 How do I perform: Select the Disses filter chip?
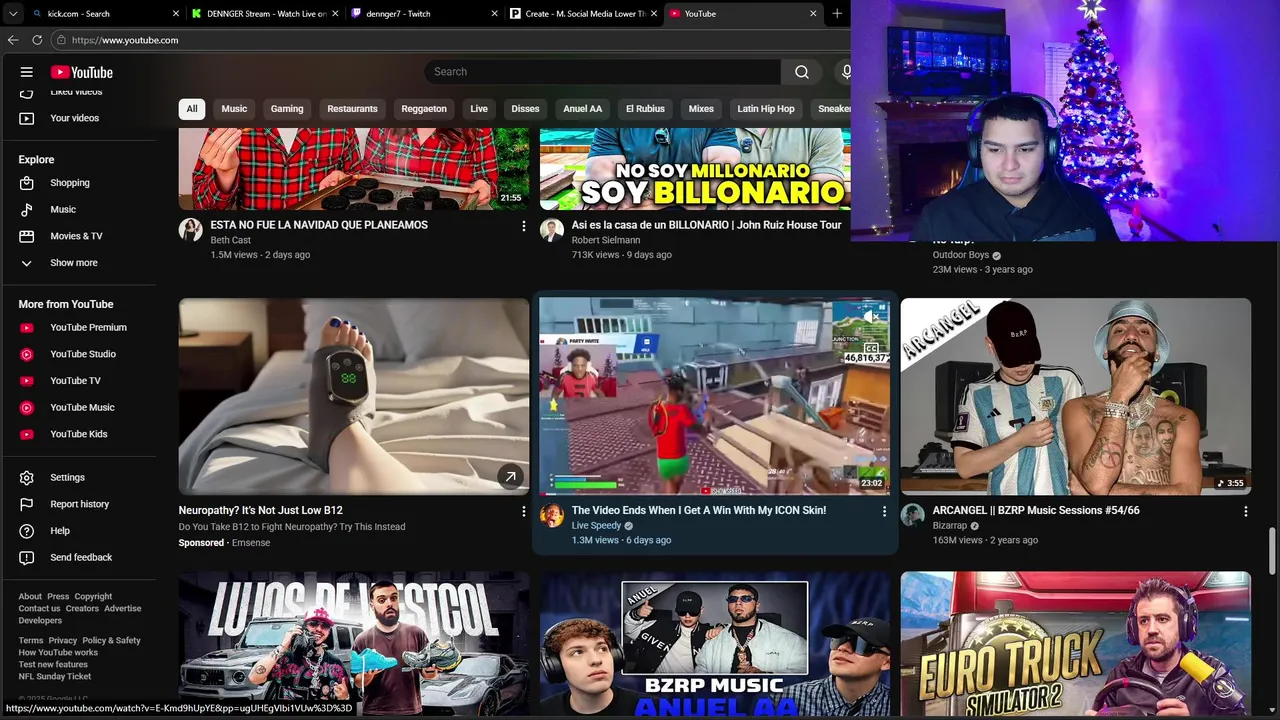[x=525, y=109]
